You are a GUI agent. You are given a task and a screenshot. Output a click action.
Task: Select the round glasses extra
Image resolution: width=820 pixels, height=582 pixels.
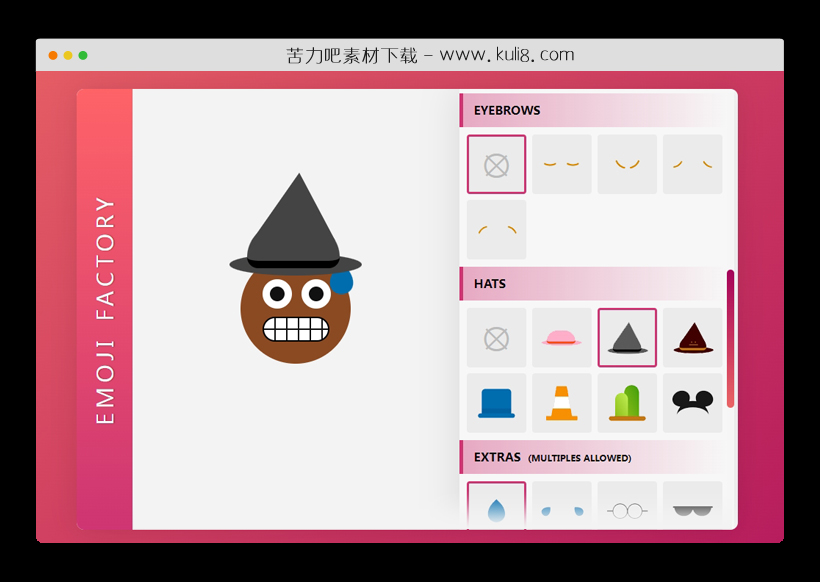click(627, 508)
